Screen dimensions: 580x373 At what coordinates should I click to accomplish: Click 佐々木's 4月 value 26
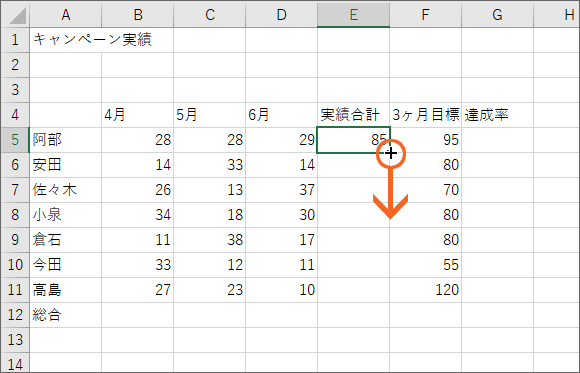point(138,190)
